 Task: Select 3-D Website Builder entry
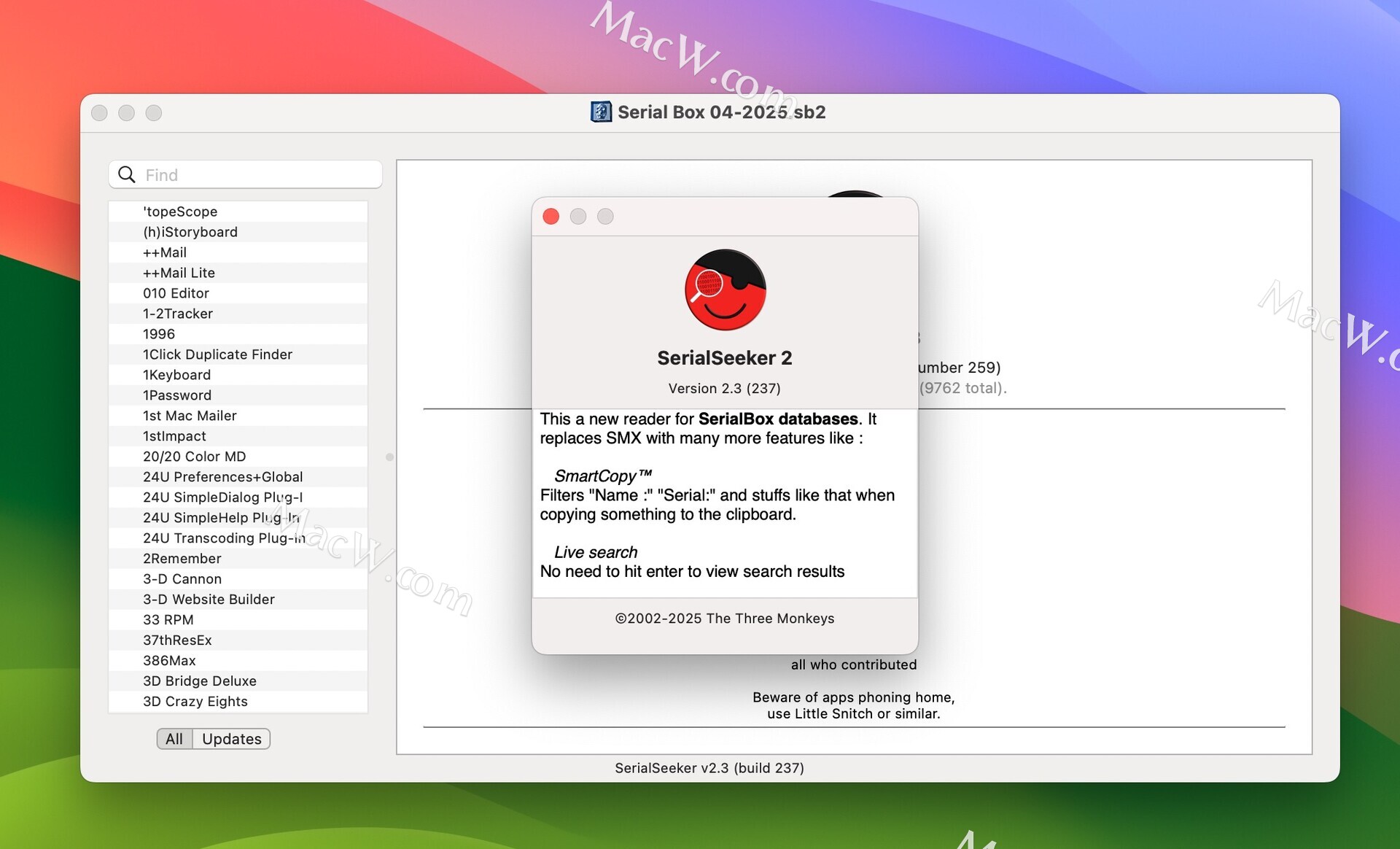(238, 600)
